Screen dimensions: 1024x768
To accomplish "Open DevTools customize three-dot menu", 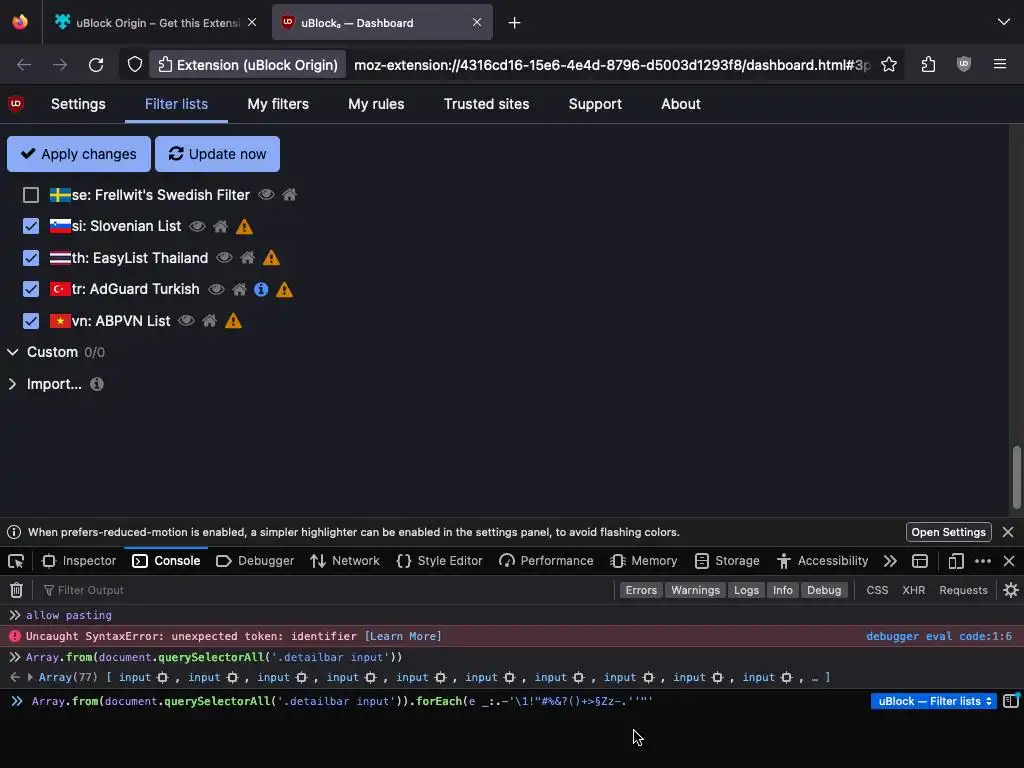I will coord(983,561).
